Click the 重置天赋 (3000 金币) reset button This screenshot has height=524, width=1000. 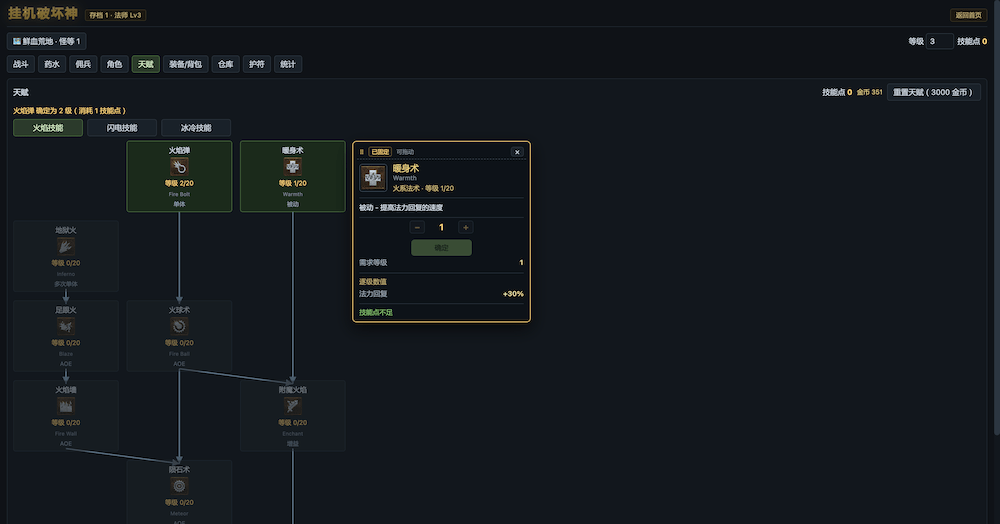pos(933,92)
